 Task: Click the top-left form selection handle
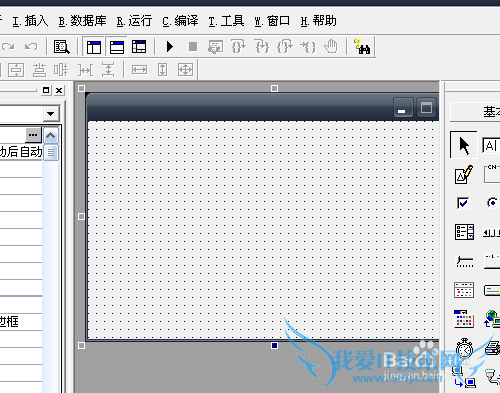[81, 88]
